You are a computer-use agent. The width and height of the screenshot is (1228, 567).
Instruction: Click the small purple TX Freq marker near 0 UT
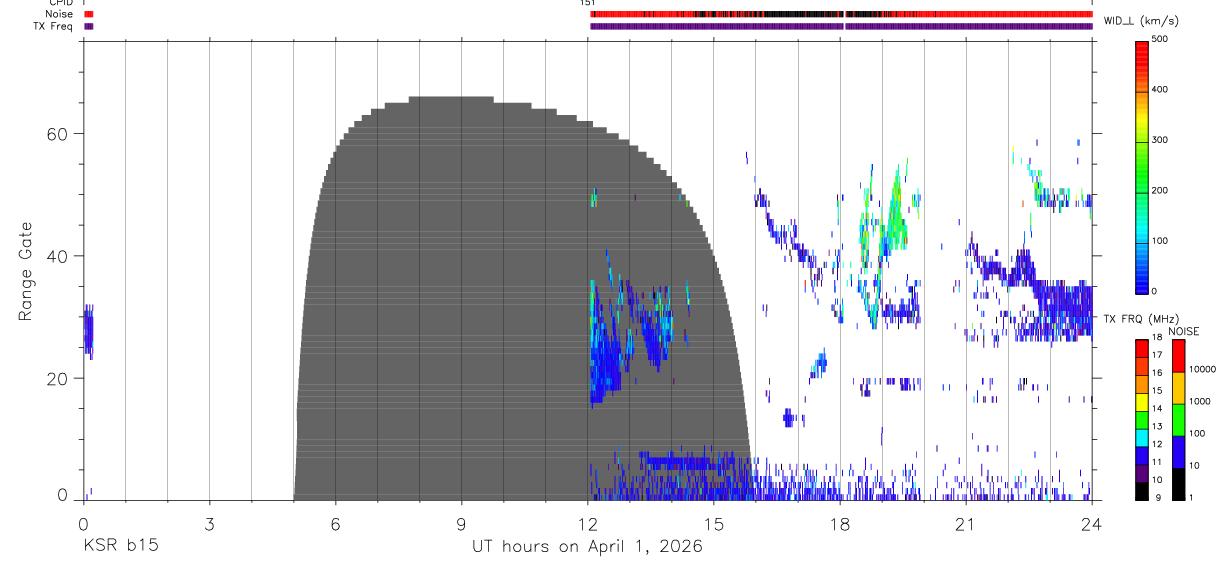pyautogui.click(x=88, y=26)
